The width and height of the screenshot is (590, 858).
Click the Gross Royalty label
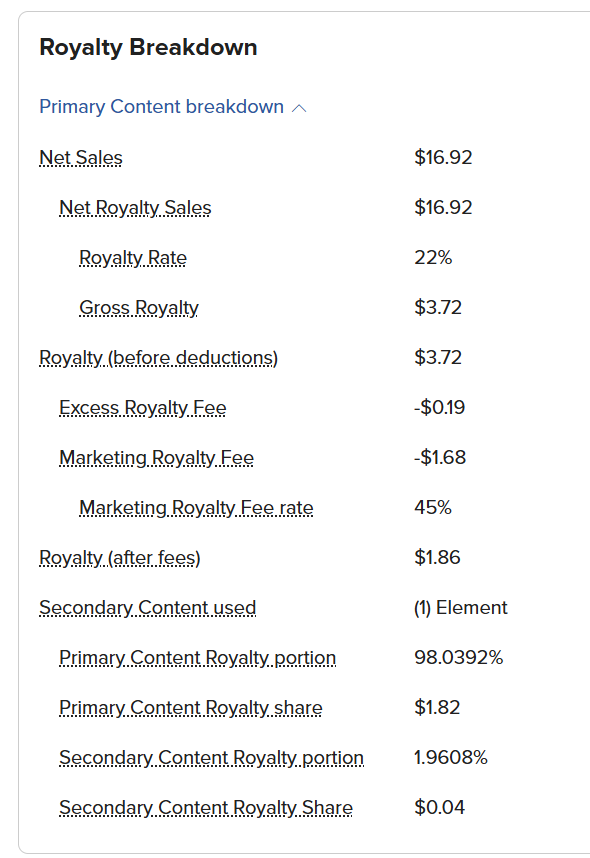[x=138, y=308]
